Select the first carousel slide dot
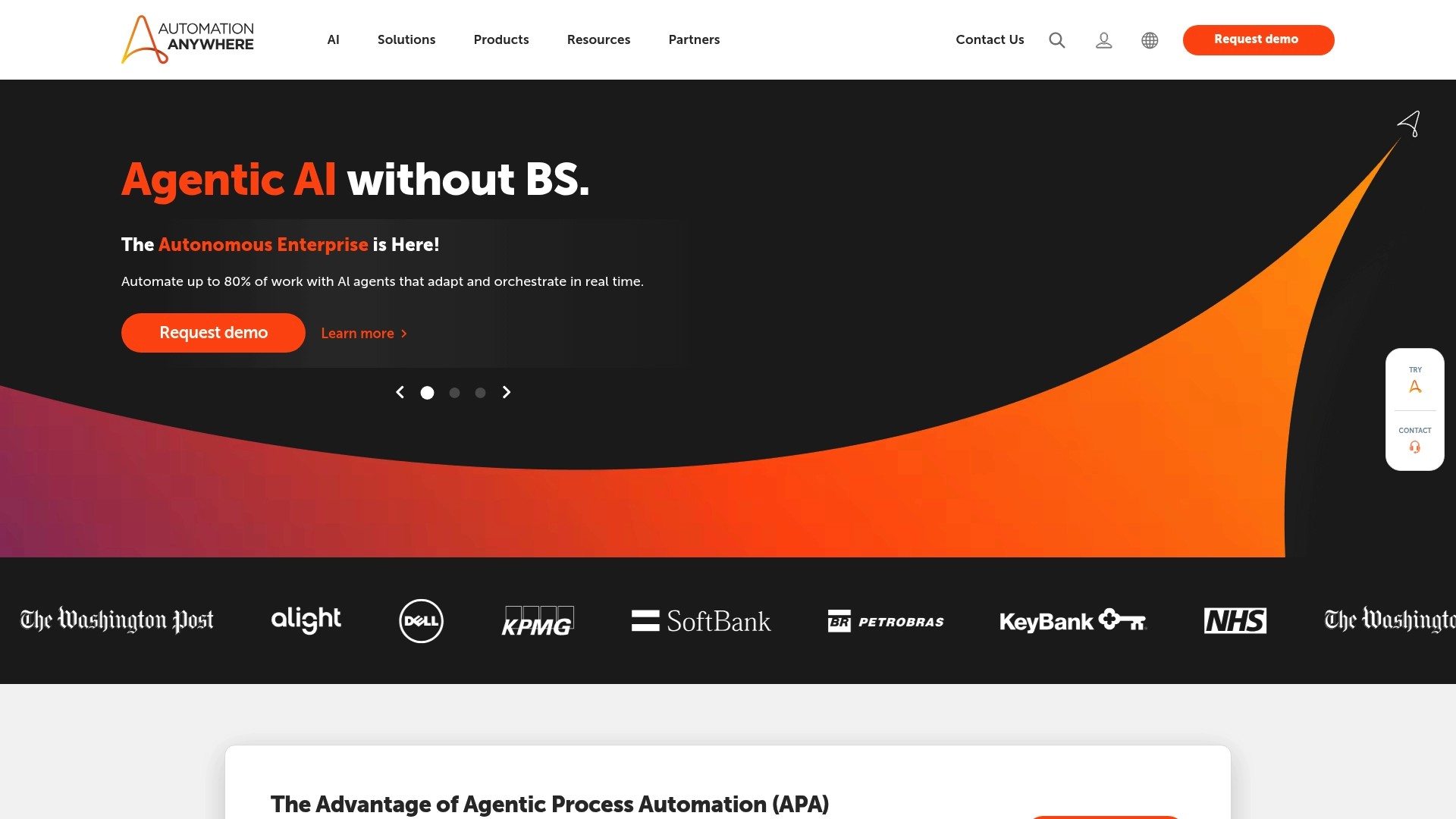1456x819 pixels. coord(427,393)
